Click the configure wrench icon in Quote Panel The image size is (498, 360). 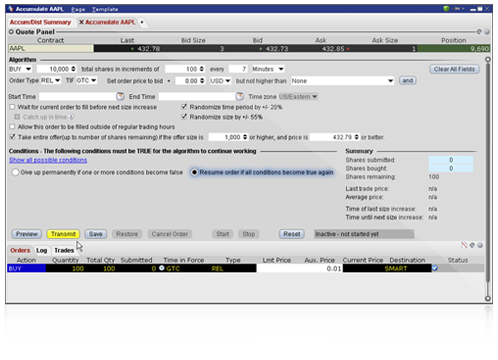(479, 32)
